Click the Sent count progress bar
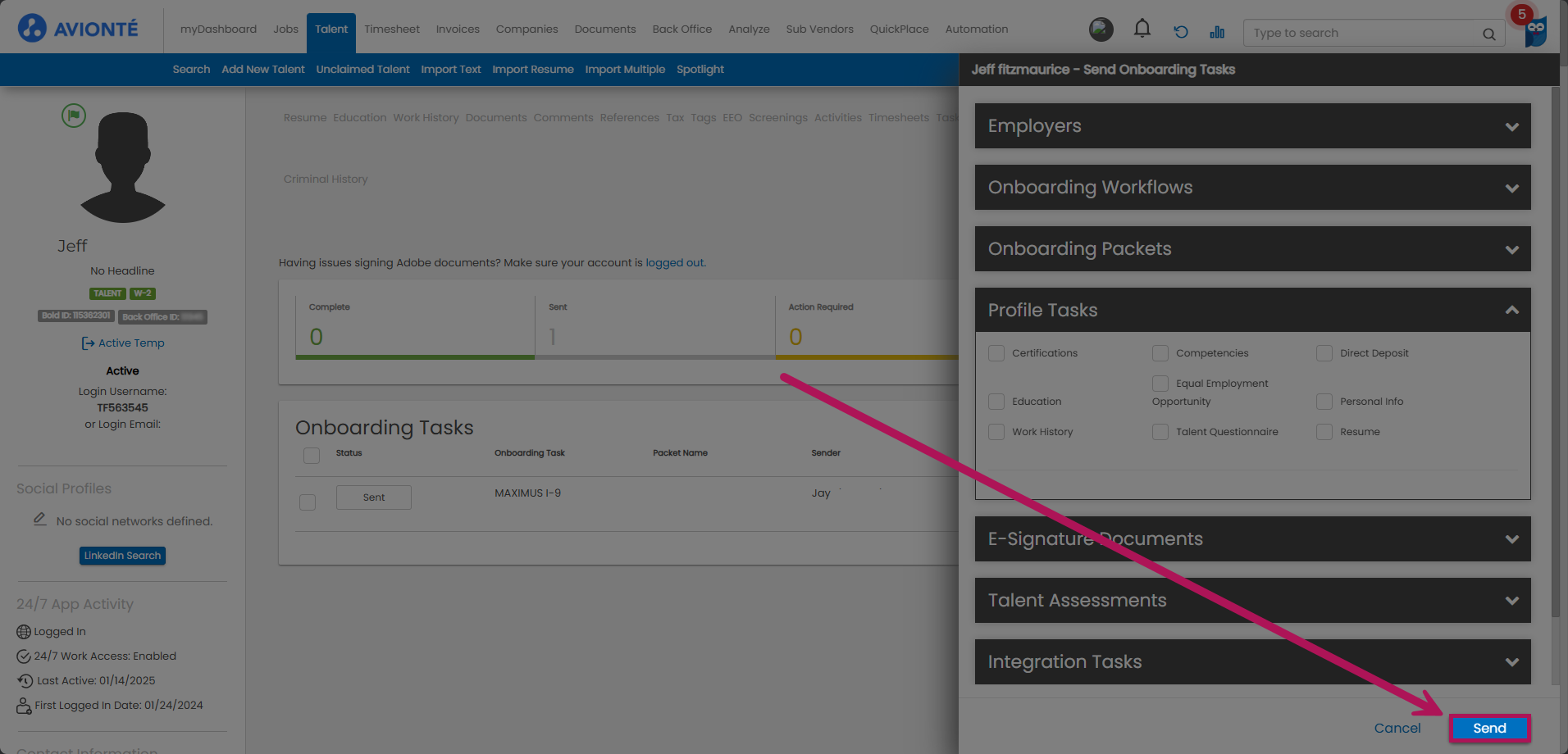This screenshot has height=754, width=1568. (655, 357)
